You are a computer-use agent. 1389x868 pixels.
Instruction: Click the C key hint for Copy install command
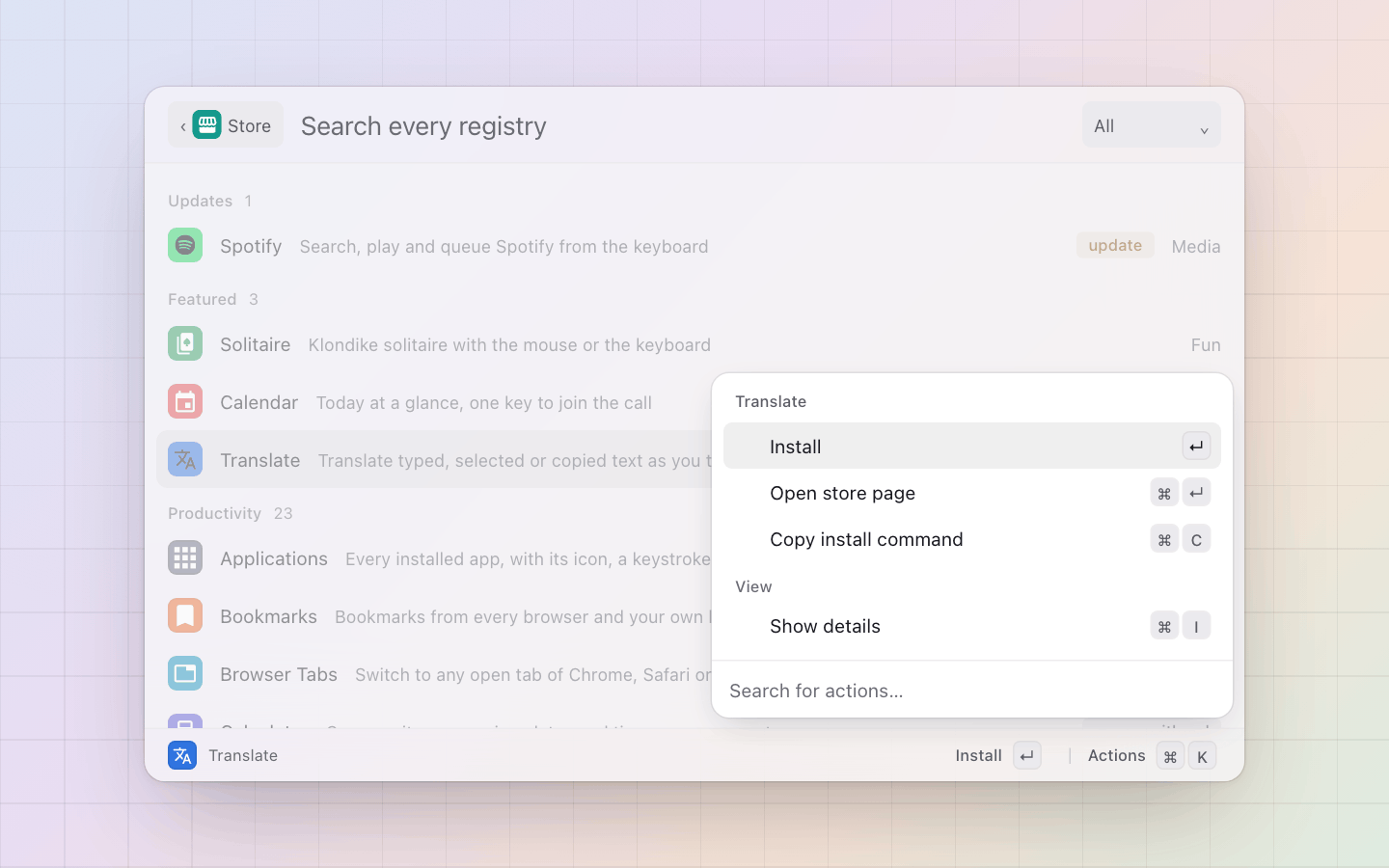click(1196, 539)
